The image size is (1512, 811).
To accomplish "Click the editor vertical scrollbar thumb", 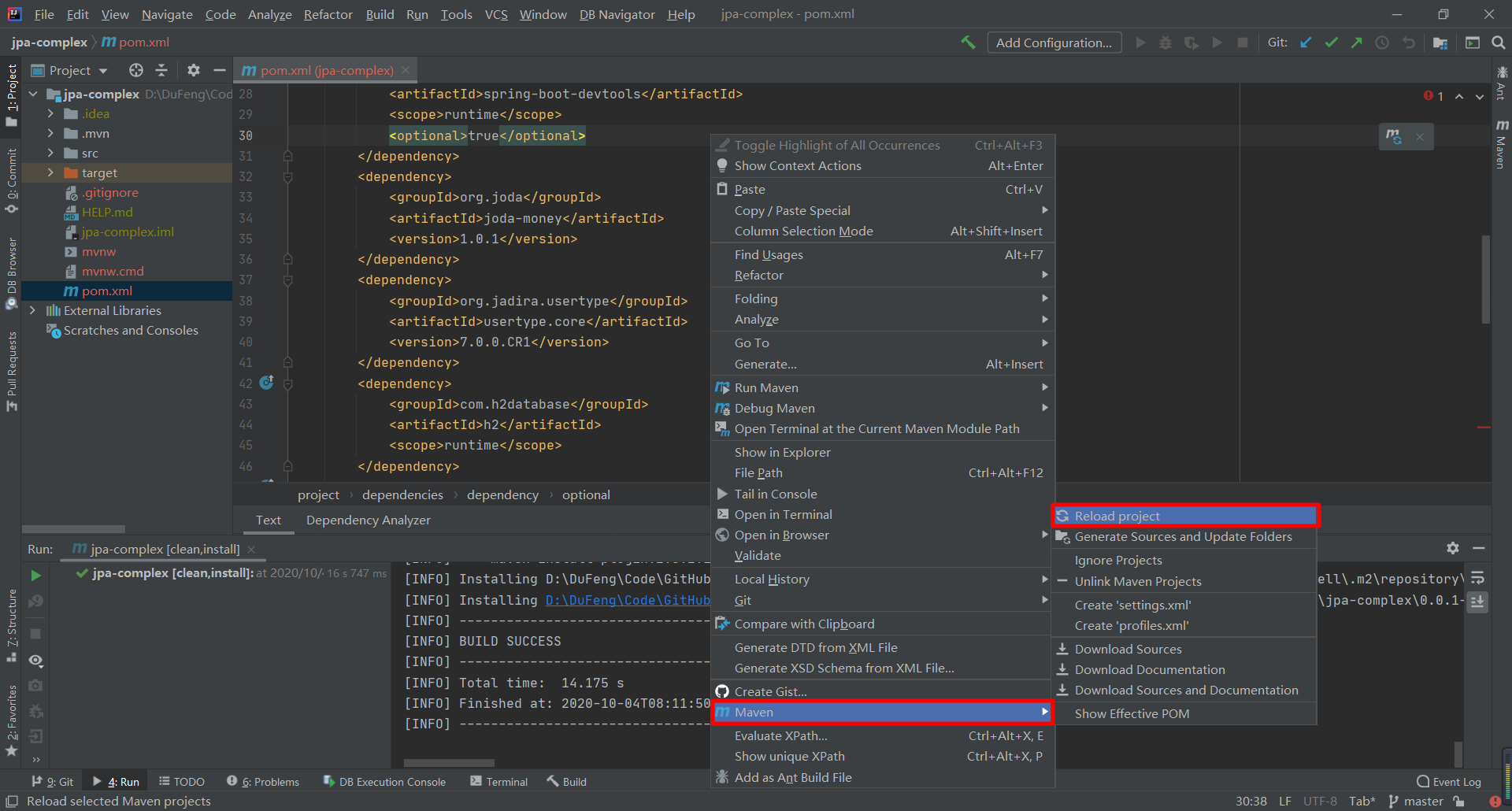I will pos(1486,280).
